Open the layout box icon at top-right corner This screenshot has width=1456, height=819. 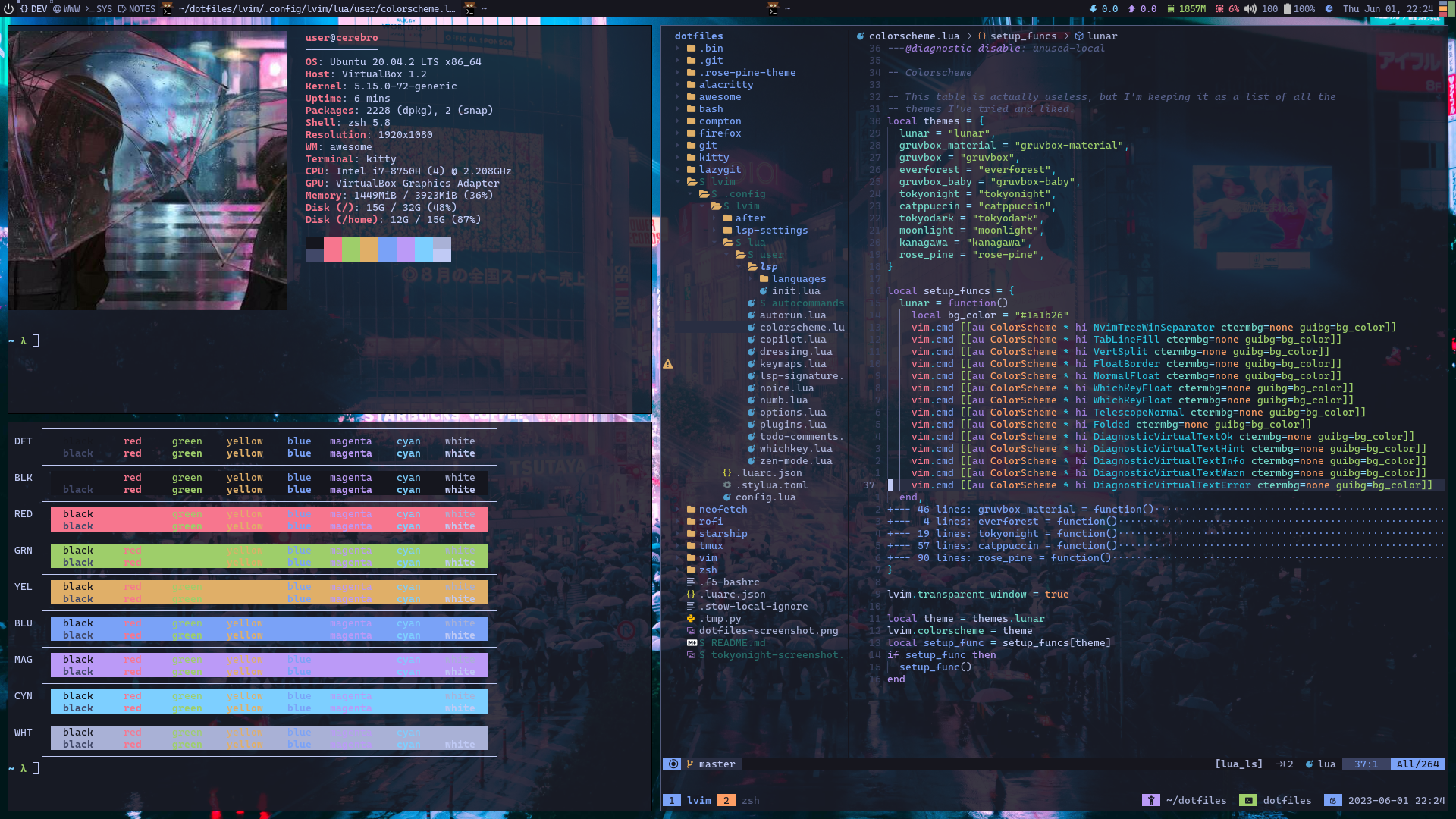[1446, 9]
